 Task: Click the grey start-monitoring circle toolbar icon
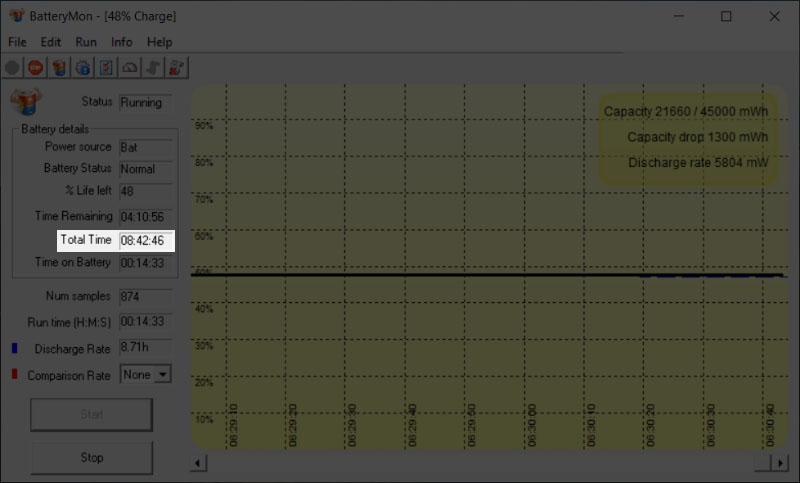pyautogui.click(x=12, y=68)
